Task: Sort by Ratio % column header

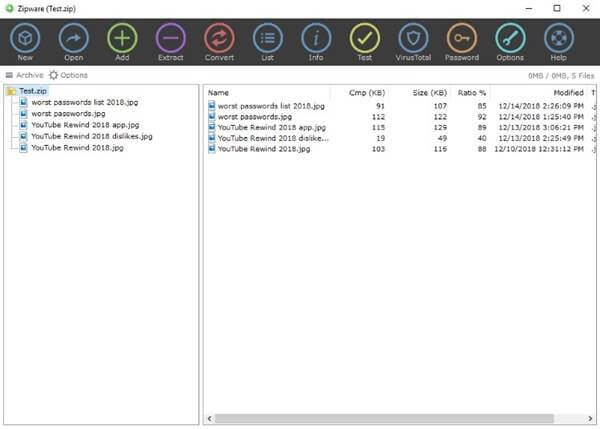Action: click(x=471, y=93)
